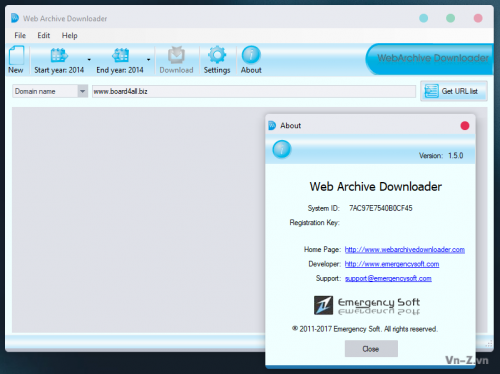Click the support@emergencysoft.com email link
Viewport: 500px width, 374px height.
(388, 278)
